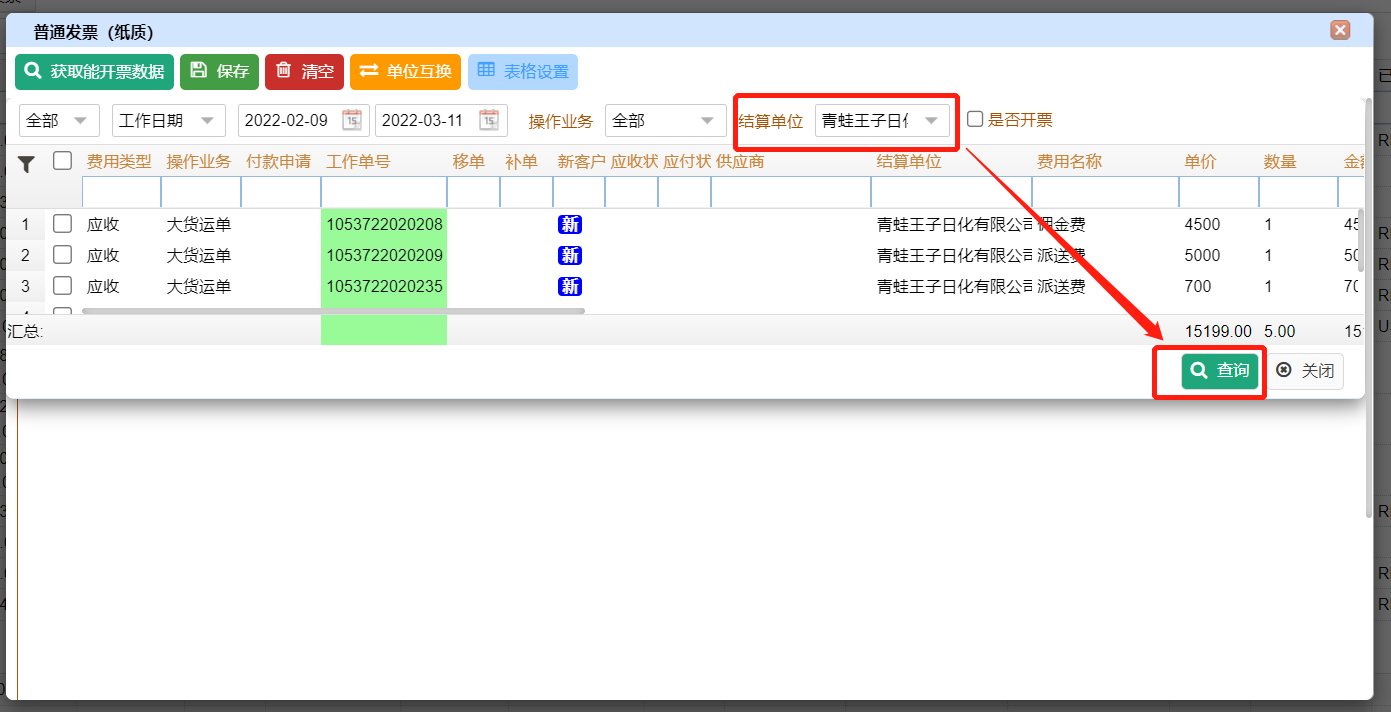
Task: Check the checkbox for row 1
Action: 62,224
